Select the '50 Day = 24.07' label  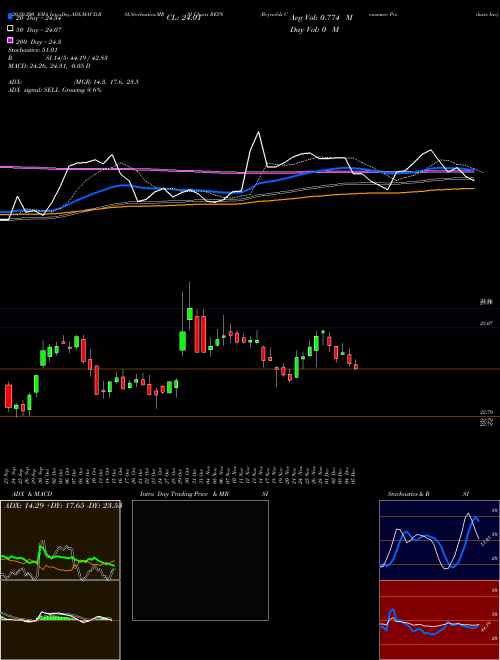point(39,29)
